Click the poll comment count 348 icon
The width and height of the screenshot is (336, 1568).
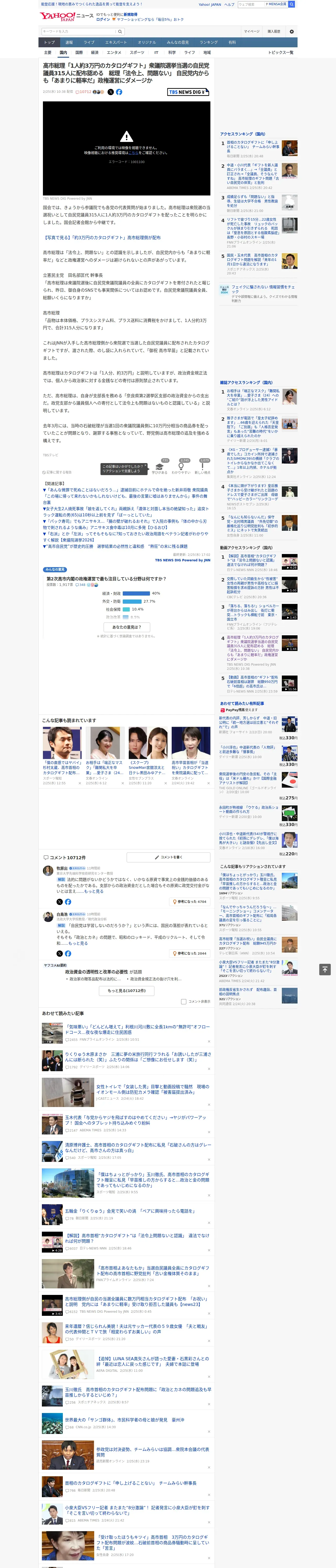(x=81, y=584)
